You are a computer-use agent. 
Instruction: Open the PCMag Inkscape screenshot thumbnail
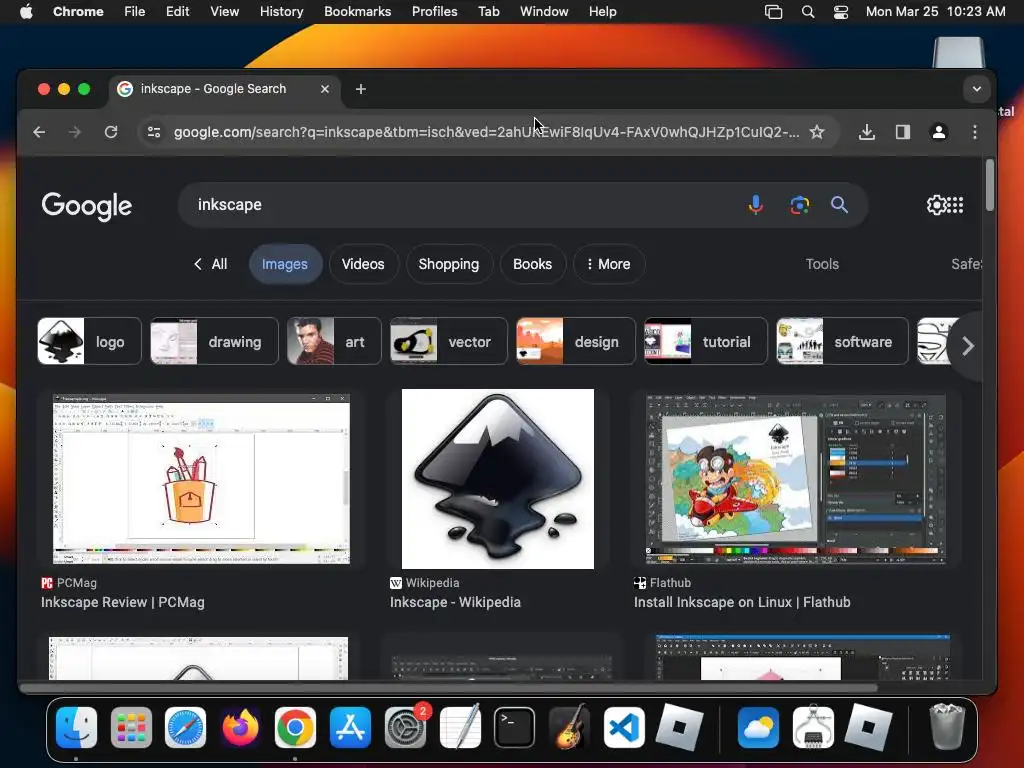point(201,479)
